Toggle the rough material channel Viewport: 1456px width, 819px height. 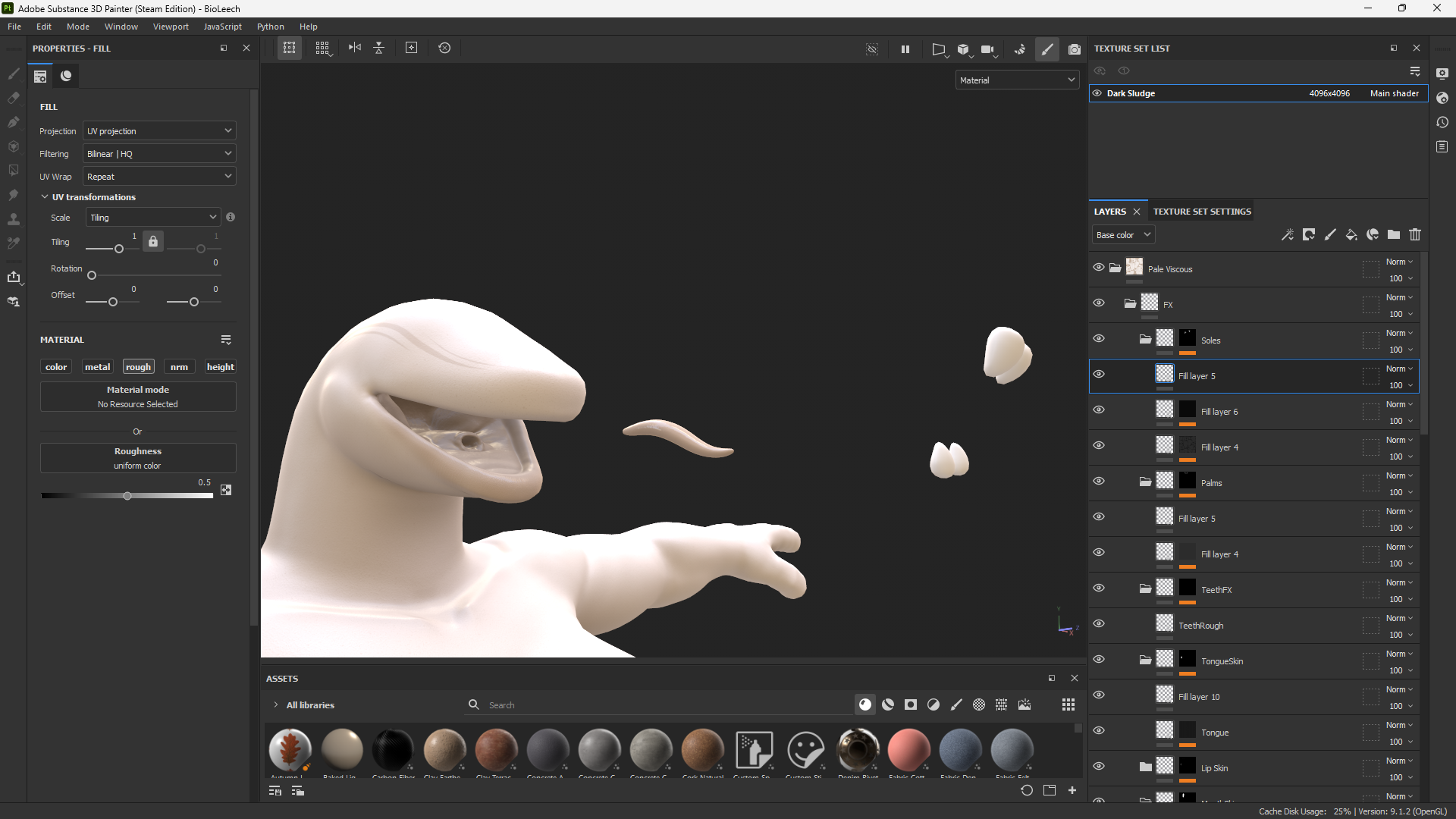pyautogui.click(x=138, y=367)
